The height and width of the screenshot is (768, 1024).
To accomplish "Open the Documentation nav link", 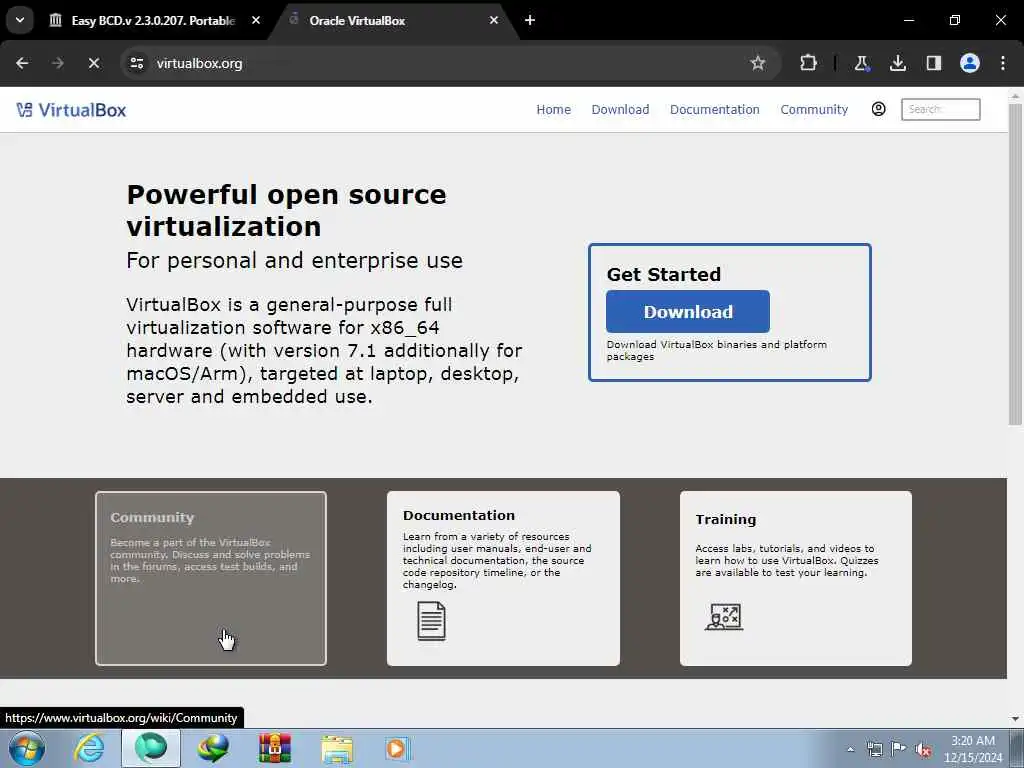I will click(x=714, y=110).
